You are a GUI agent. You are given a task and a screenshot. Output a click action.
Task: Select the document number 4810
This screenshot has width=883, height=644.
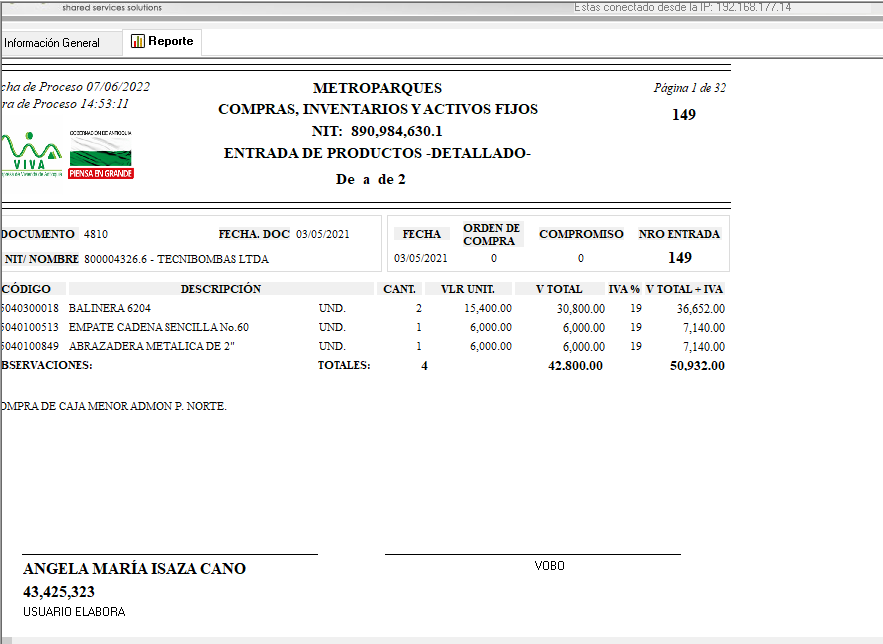tap(96, 234)
